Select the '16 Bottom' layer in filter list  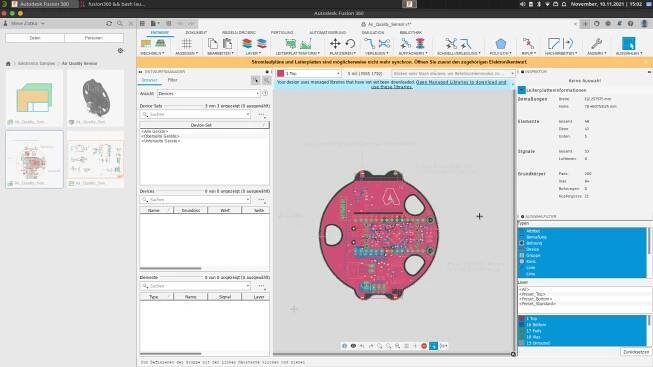click(535, 325)
